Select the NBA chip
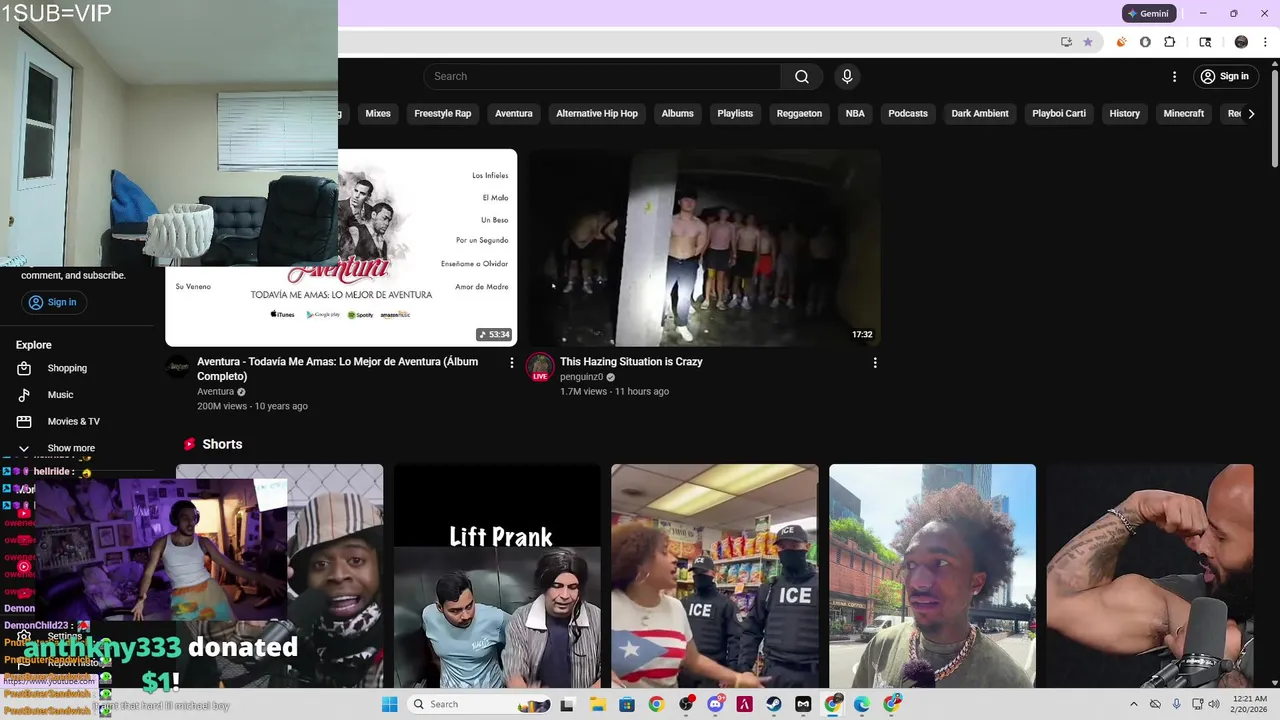 (855, 114)
